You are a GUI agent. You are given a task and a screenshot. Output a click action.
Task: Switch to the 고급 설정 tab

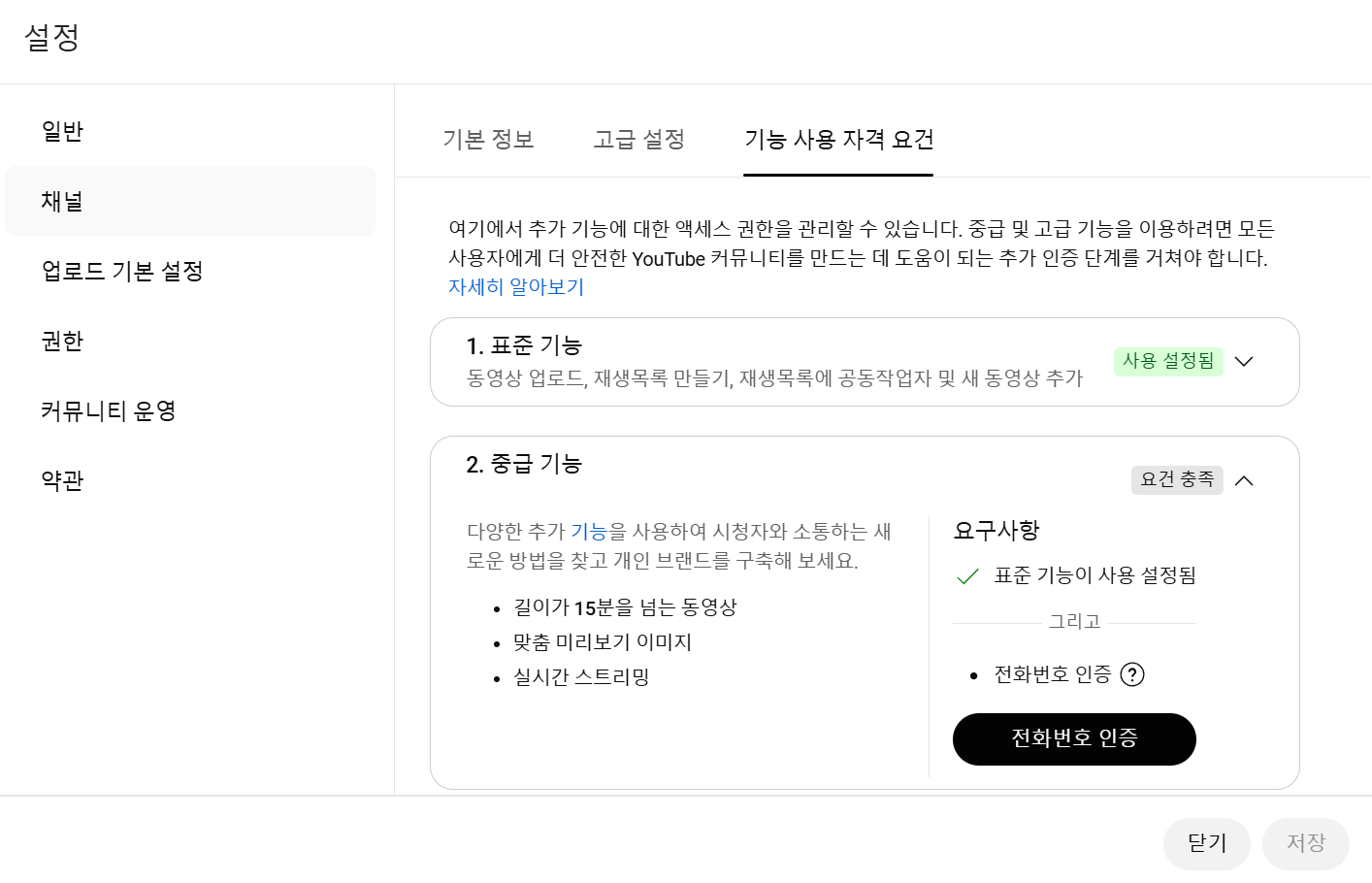(x=639, y=140)
